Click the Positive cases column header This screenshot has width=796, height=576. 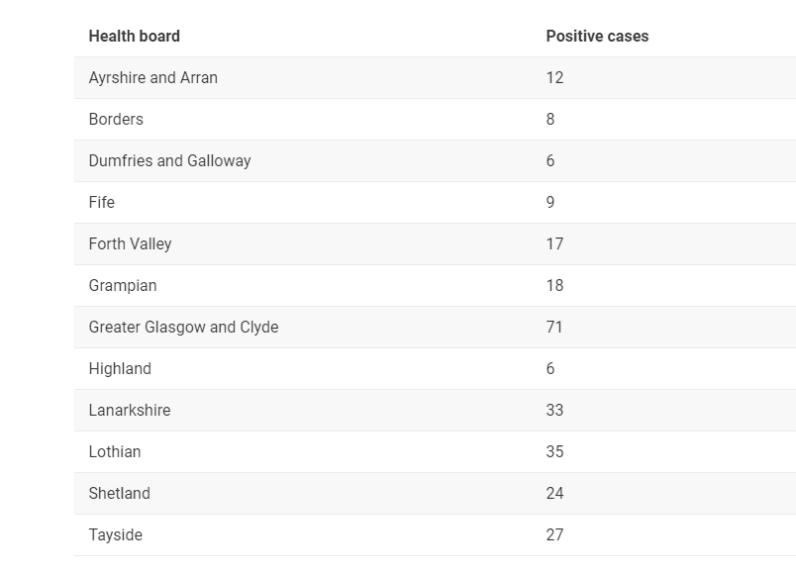(597, 36)
